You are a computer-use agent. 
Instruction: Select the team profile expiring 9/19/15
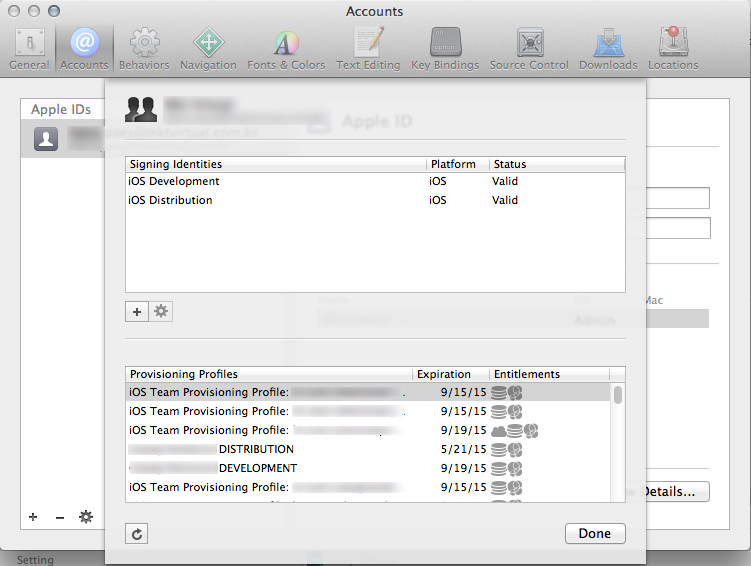pyautogui.click(x=368, y=430)
